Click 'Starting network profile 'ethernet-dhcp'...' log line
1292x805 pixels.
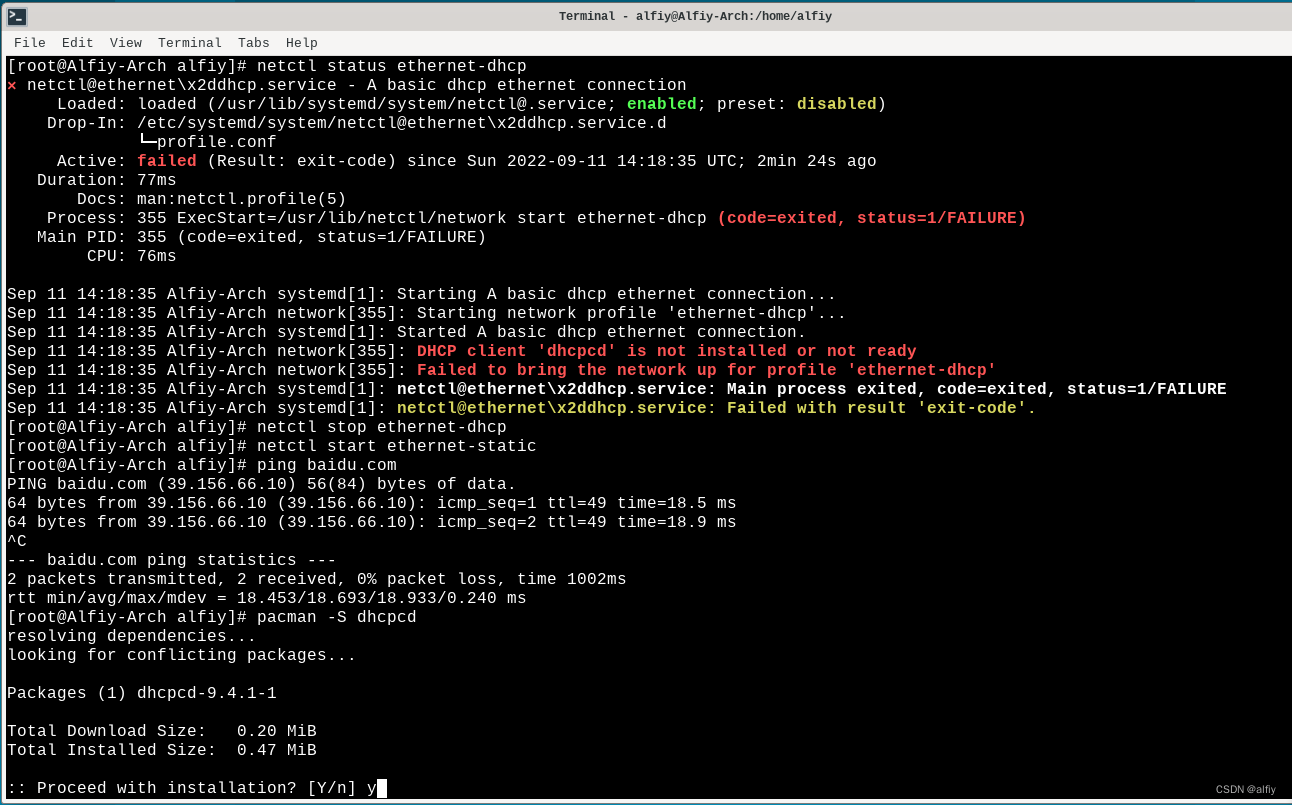pos(426,313)
